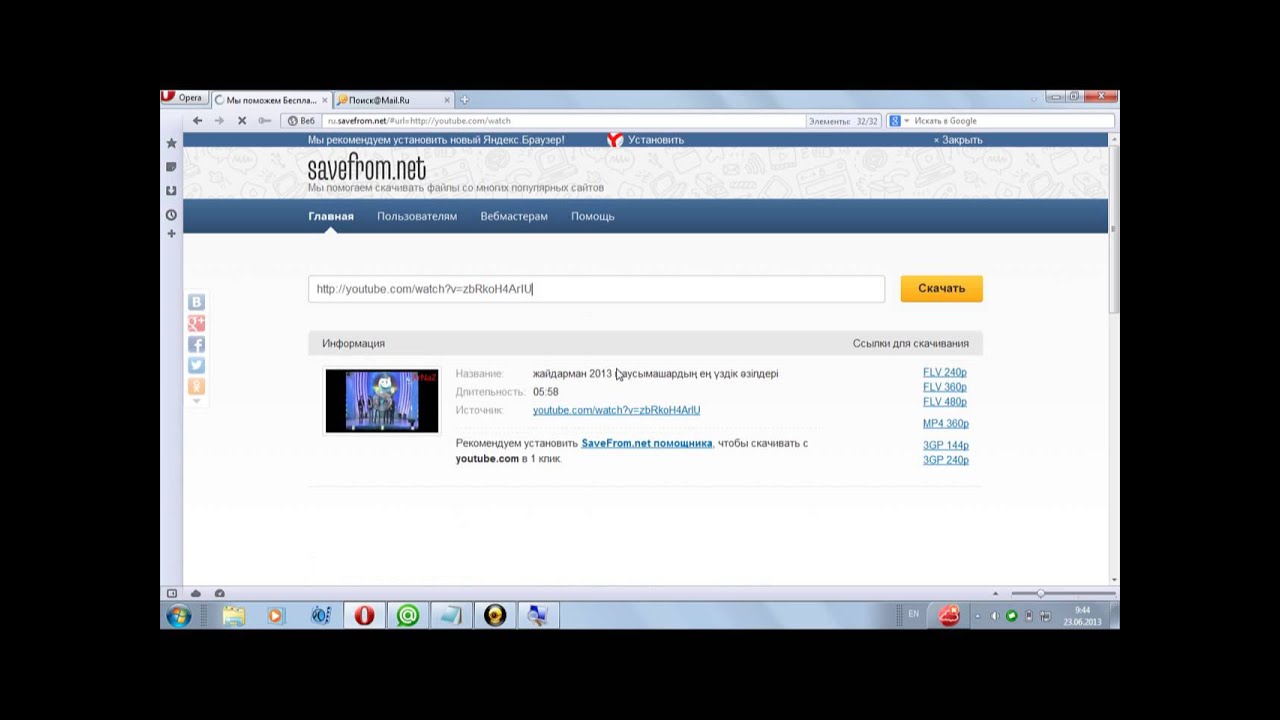
Task: Go forward with the browser forward arrow
Action: tap(219, 121)
